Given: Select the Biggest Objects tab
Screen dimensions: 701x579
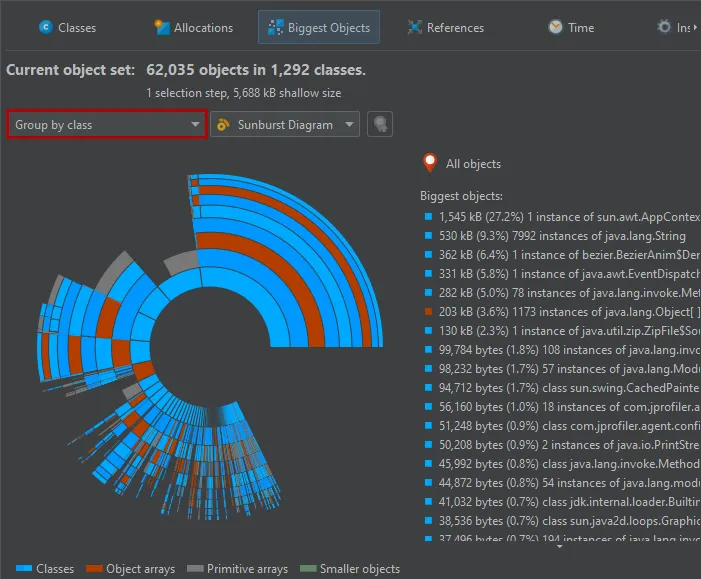Looking at the screenshot, I should click(319, 27).
